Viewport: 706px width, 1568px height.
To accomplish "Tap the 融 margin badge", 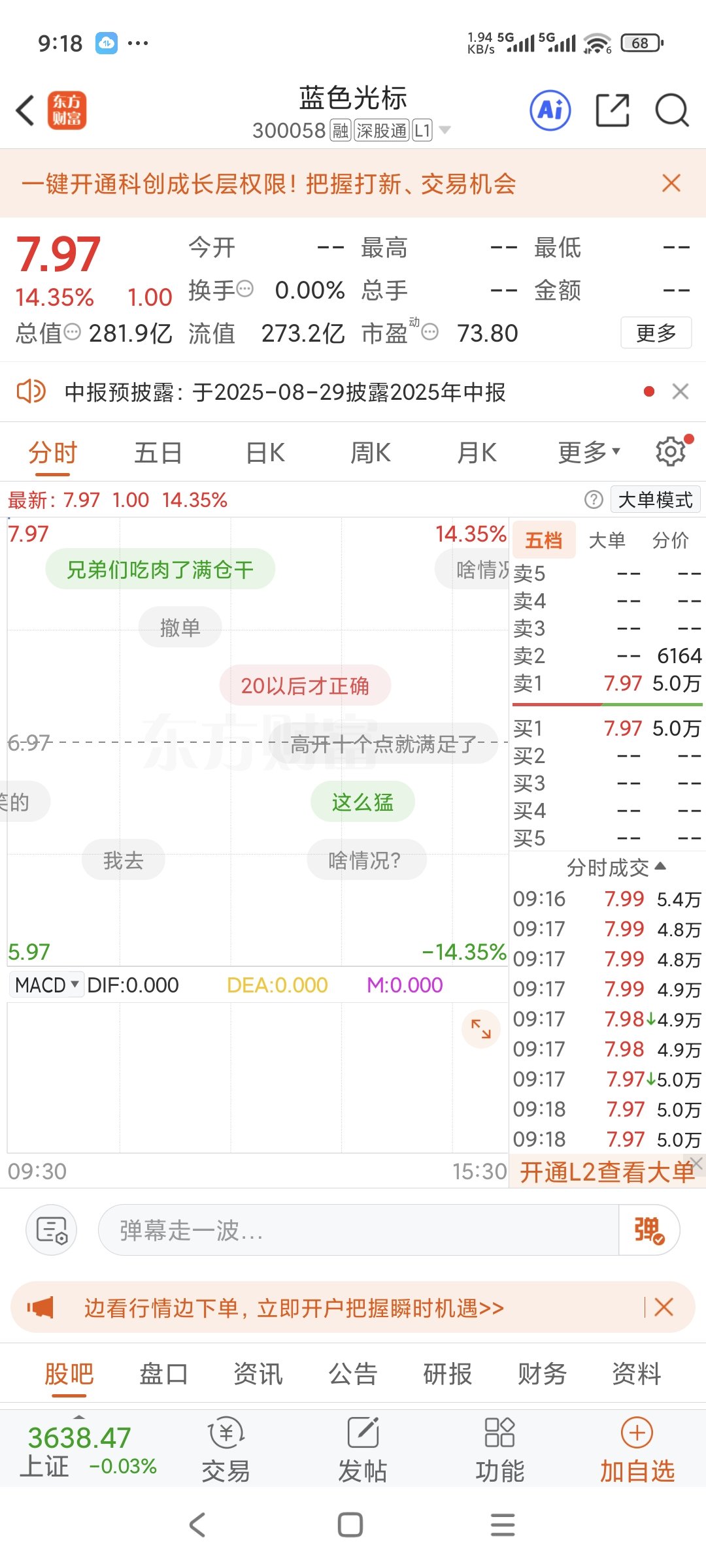I will 340,131.
